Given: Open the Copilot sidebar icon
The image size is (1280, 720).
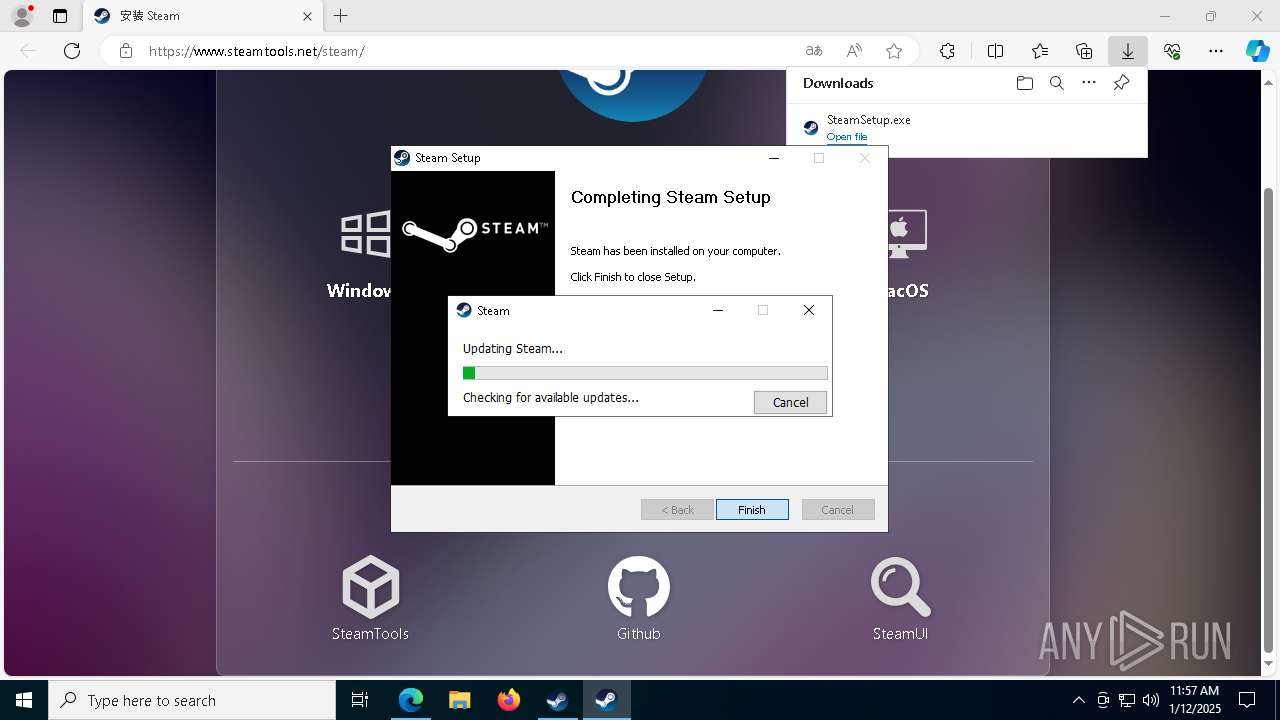Looking at the screenshot, I should (1257, 51).
